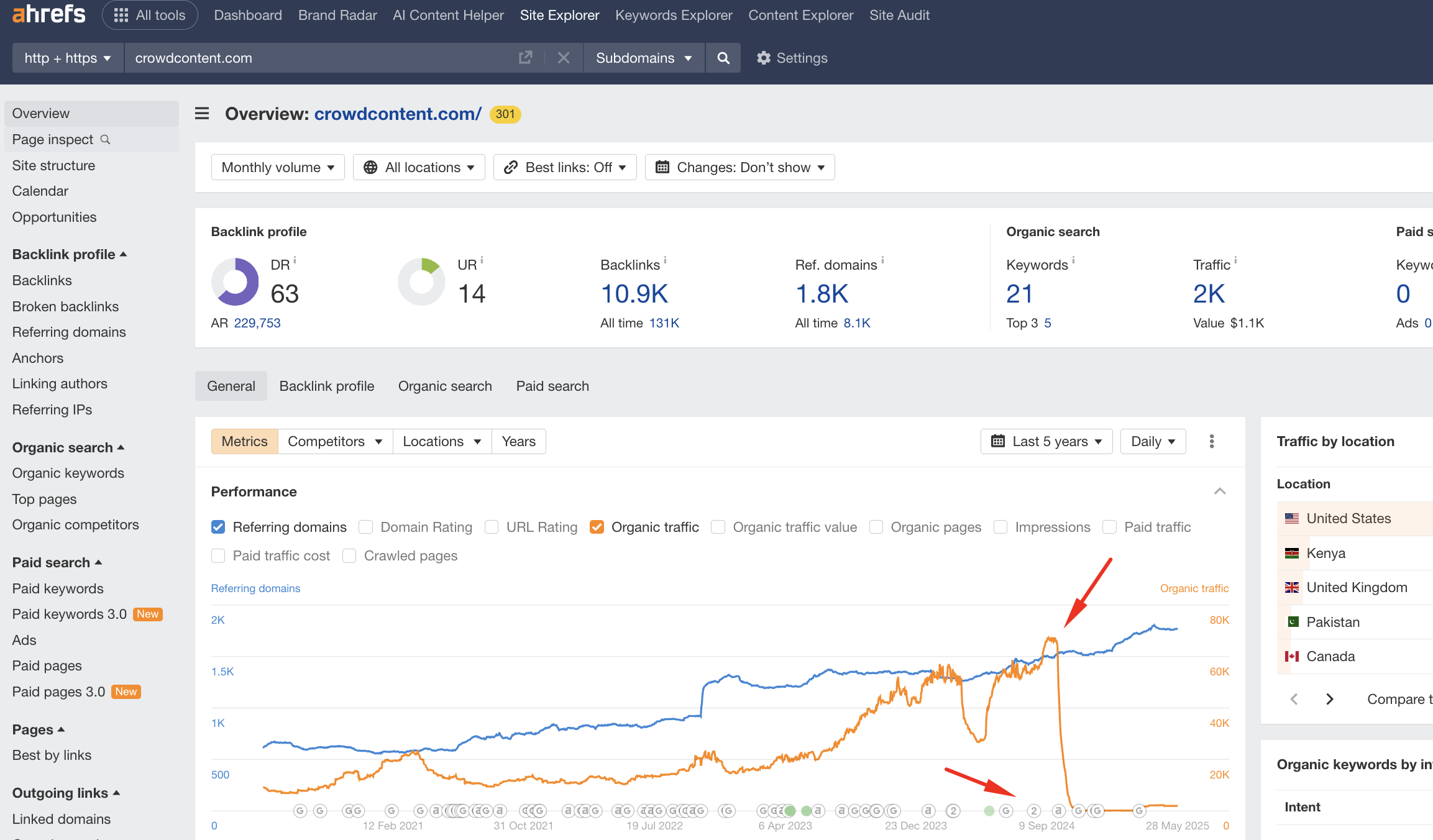This screenshot has width=1433, height=840.
Task: Click the DR donut chart
Action: pos(235,282)
